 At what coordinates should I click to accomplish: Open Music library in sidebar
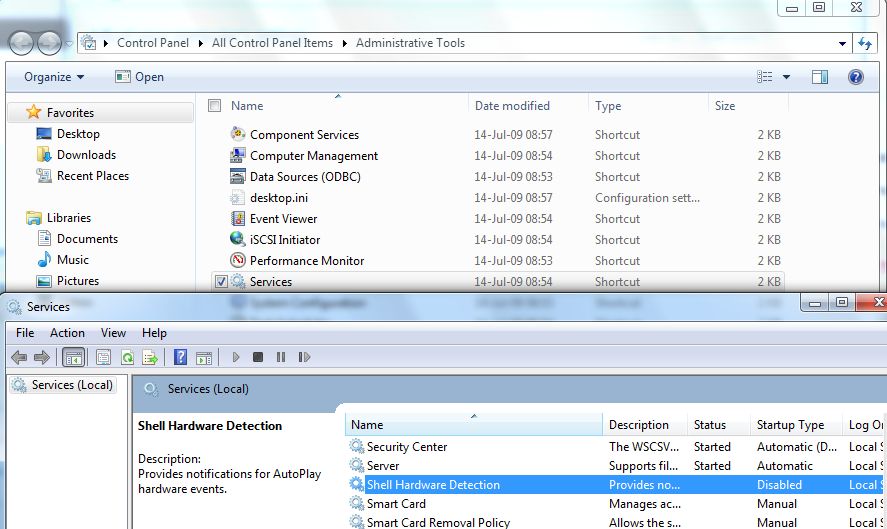(63, 259)
